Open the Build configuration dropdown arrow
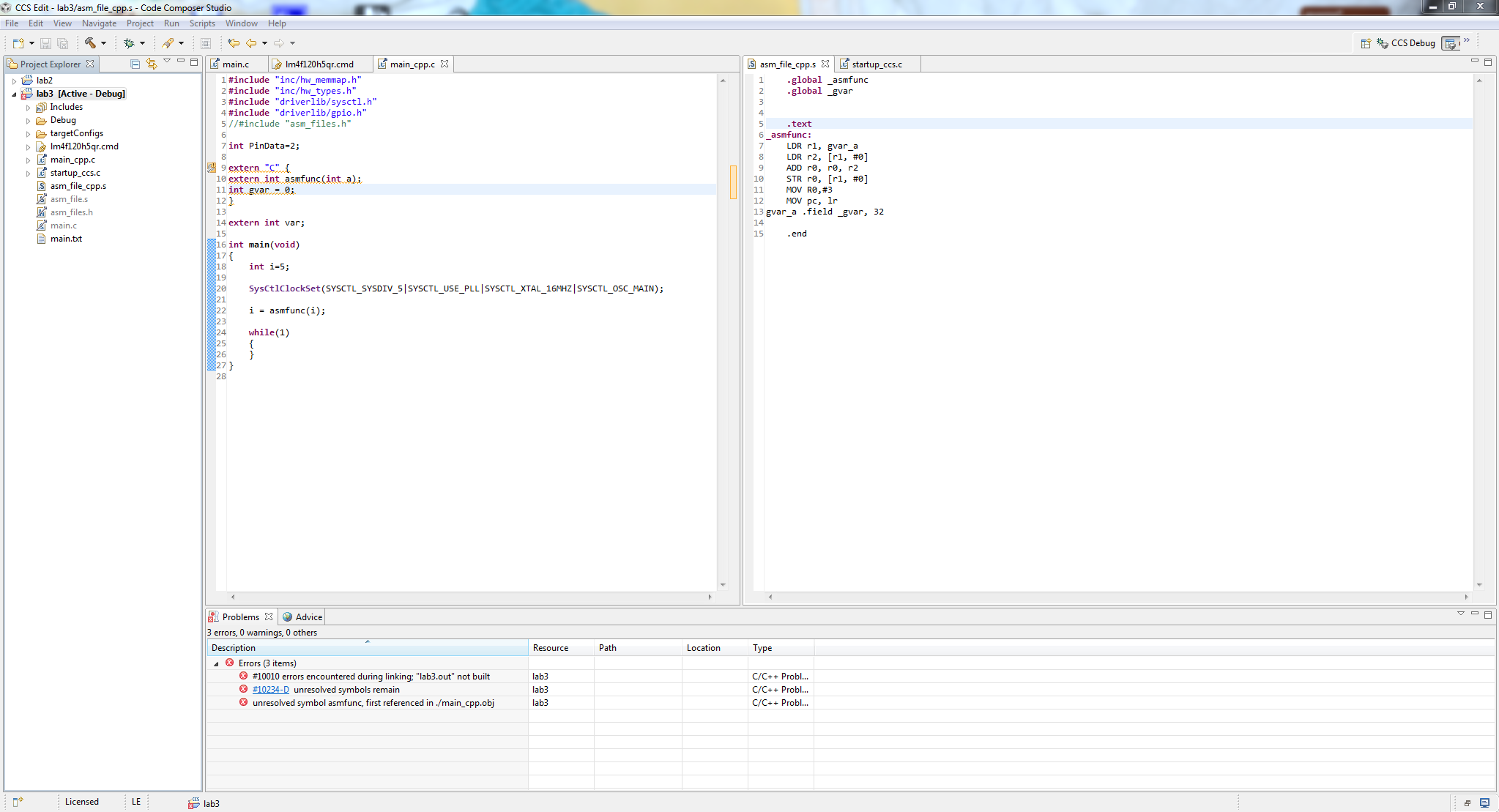This screenshot has height=812, width=1499. [x=103, y=43]
